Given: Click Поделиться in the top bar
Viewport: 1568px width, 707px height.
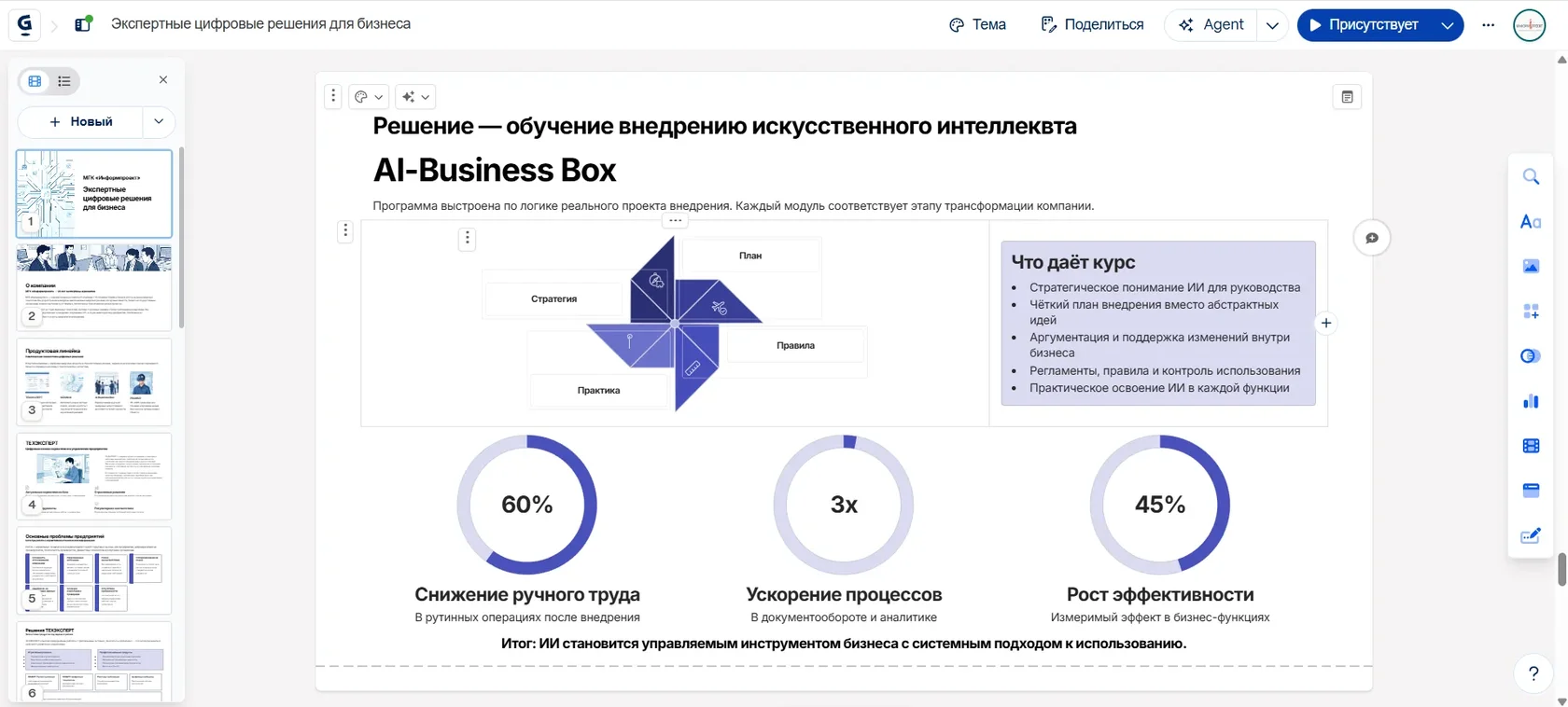Looking at the screenshot, I should (1092, 25).
